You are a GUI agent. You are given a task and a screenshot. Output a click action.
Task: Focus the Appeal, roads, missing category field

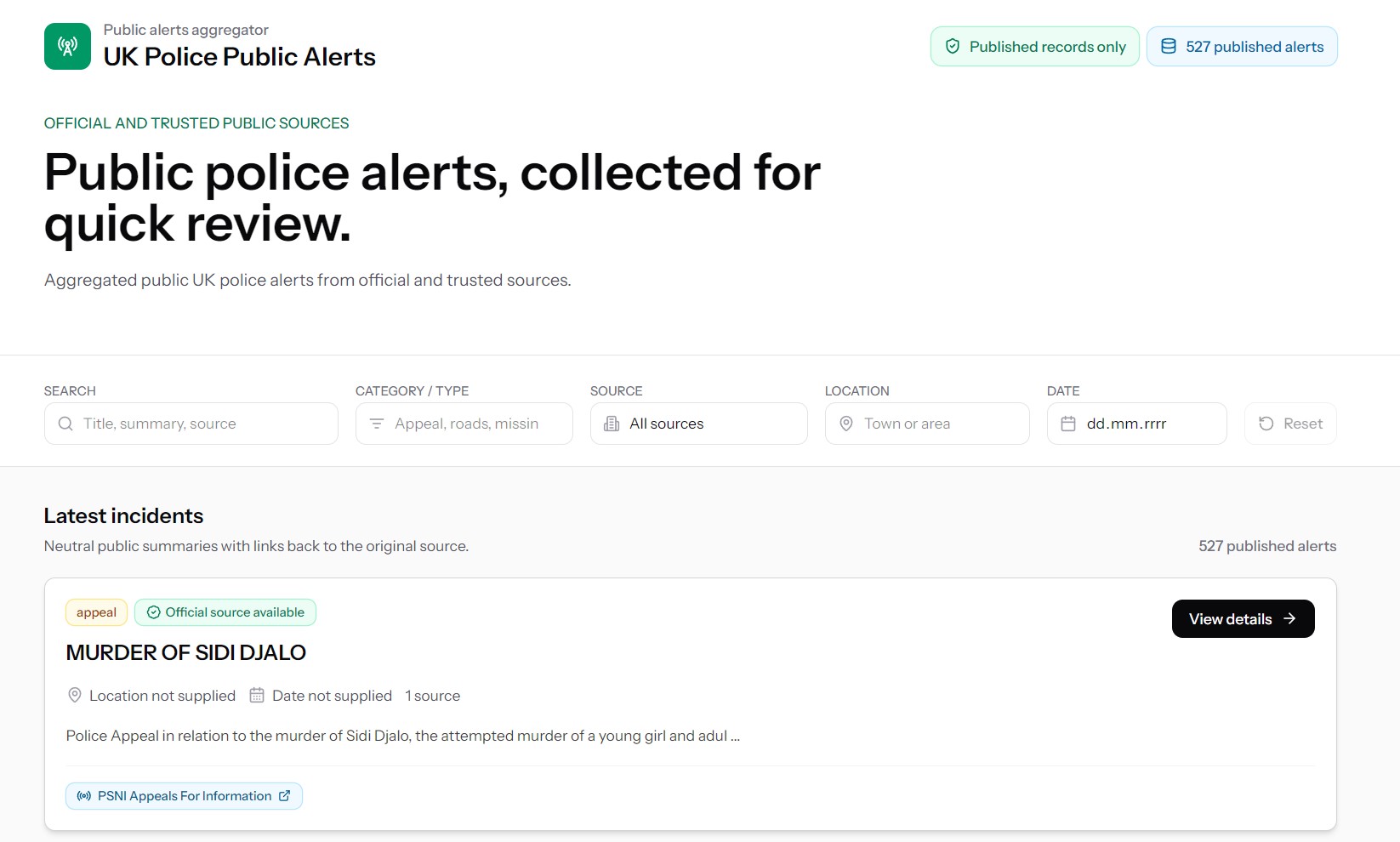tap(464, 424)
